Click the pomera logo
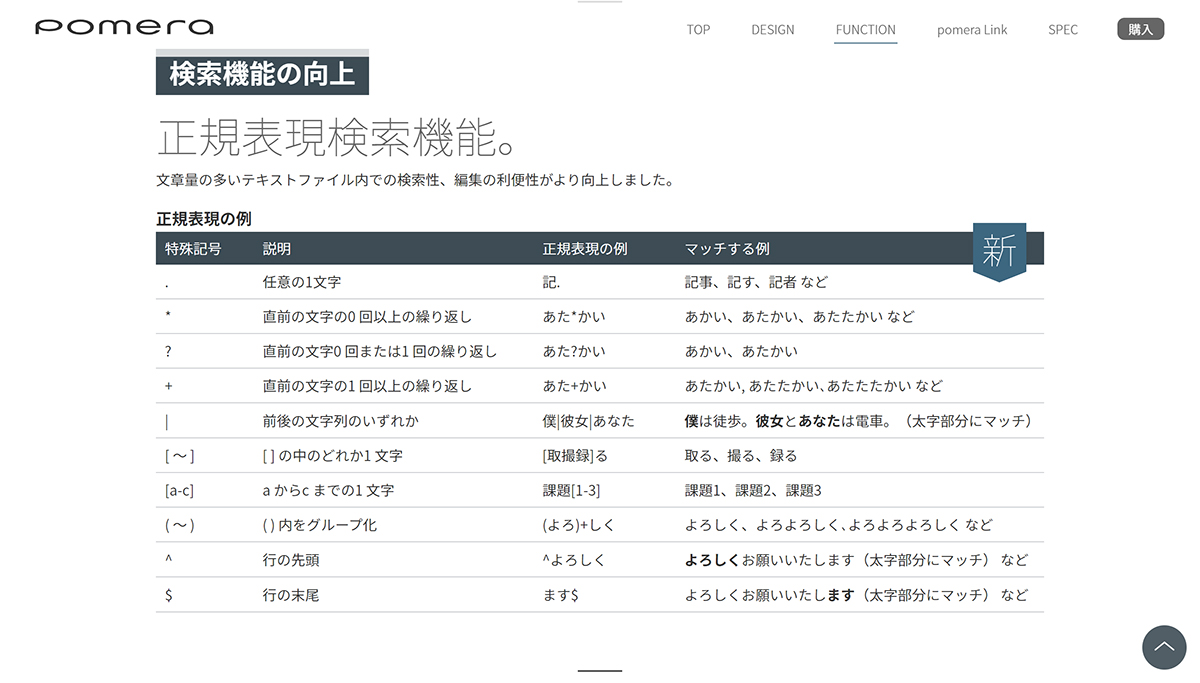Viewport: 1200px width, 683px height. (x=124, y=28)
